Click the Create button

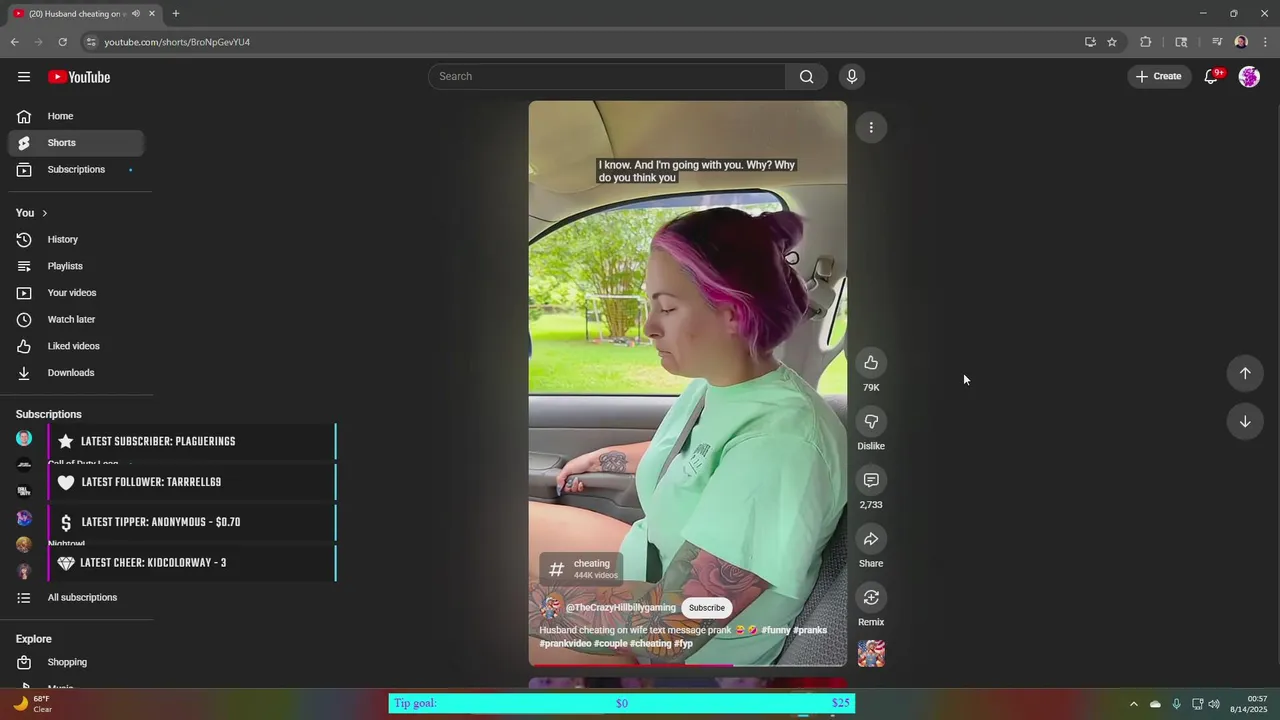coord(1159,77)
